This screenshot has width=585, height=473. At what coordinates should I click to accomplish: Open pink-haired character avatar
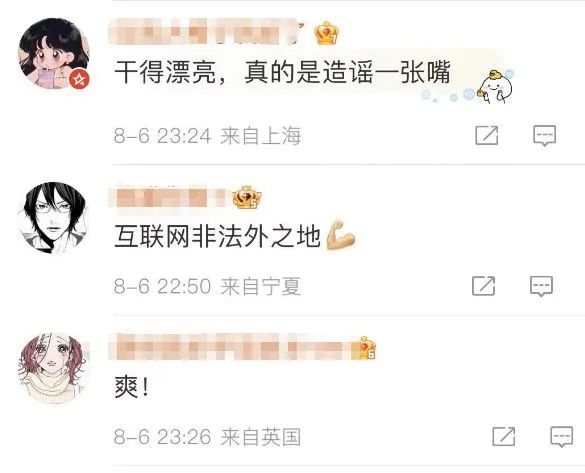pos(54,368)
